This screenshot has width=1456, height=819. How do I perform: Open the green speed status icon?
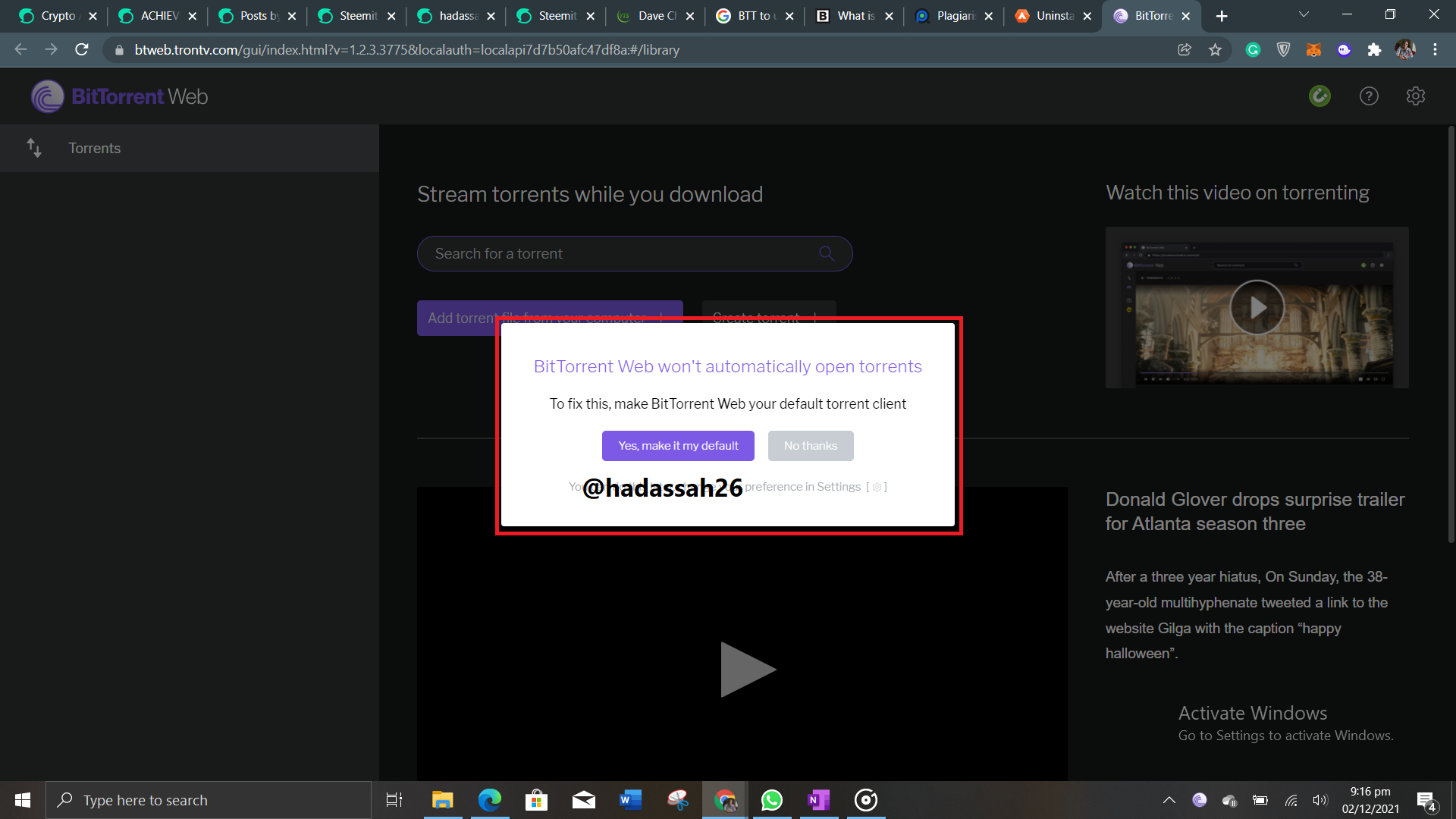click(1319, 96)
